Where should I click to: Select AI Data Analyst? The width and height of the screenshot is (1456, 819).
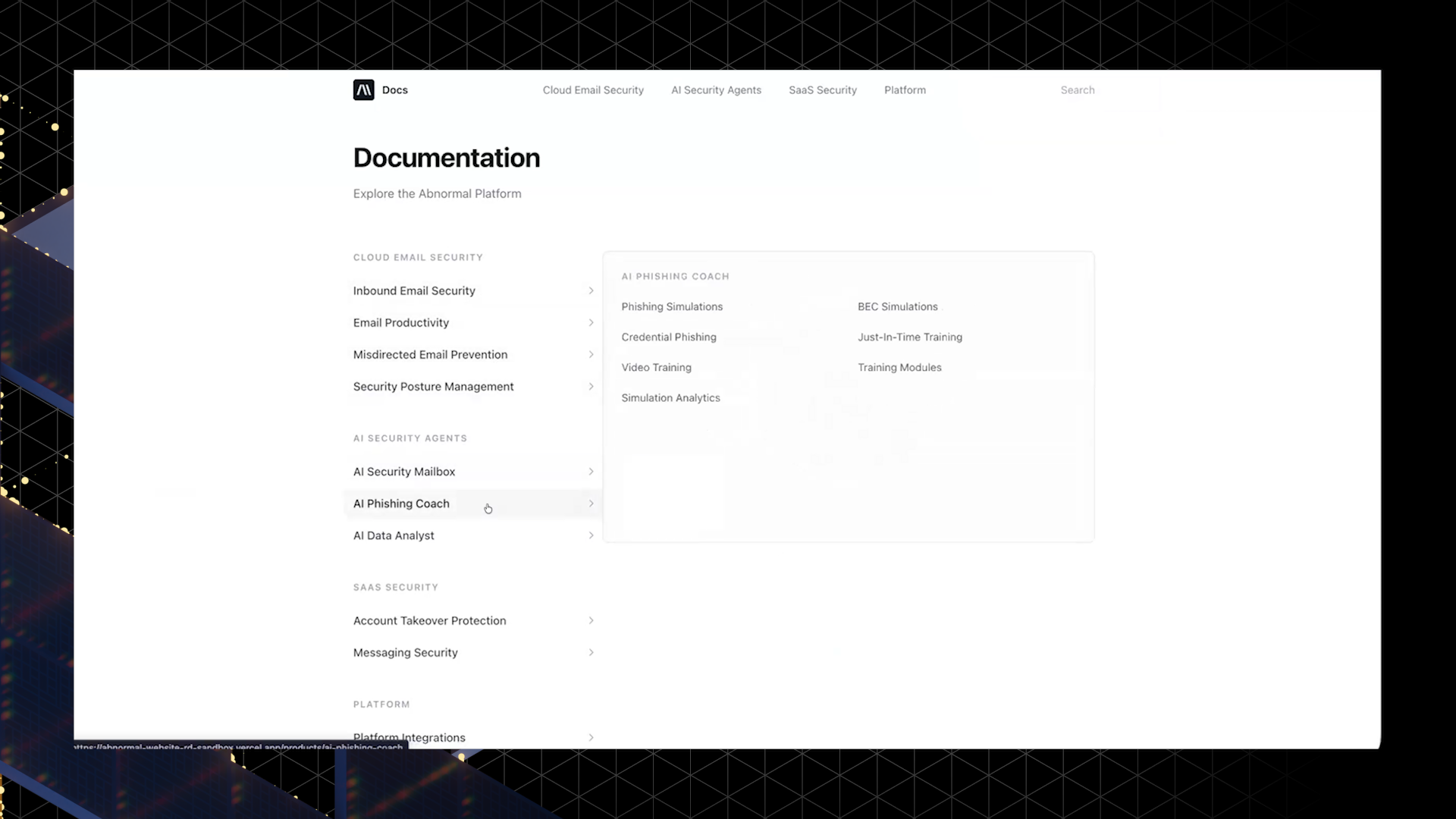pyautogui.click(x=394, y=535)
